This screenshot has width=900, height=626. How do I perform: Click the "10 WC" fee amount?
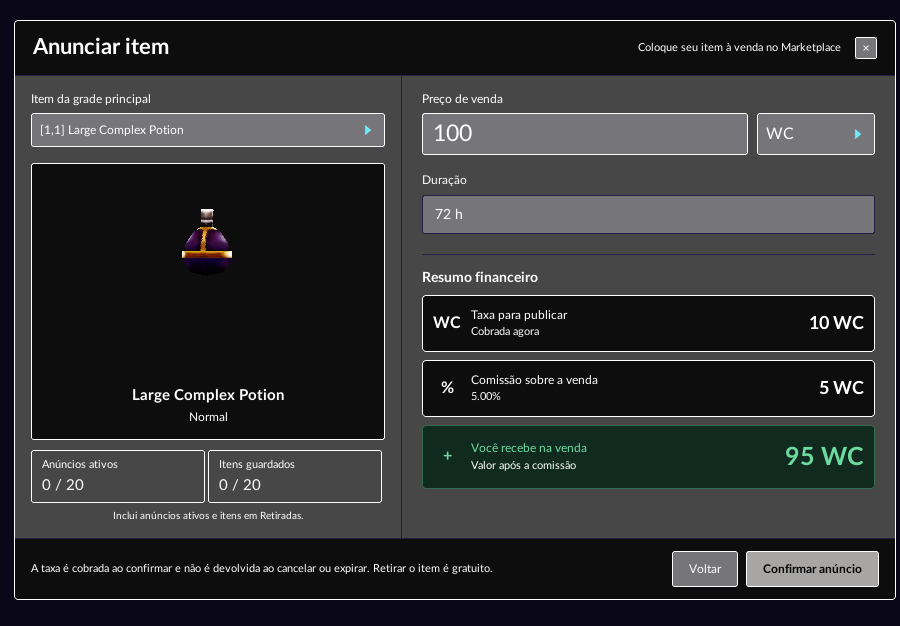(x=836, y=323)
